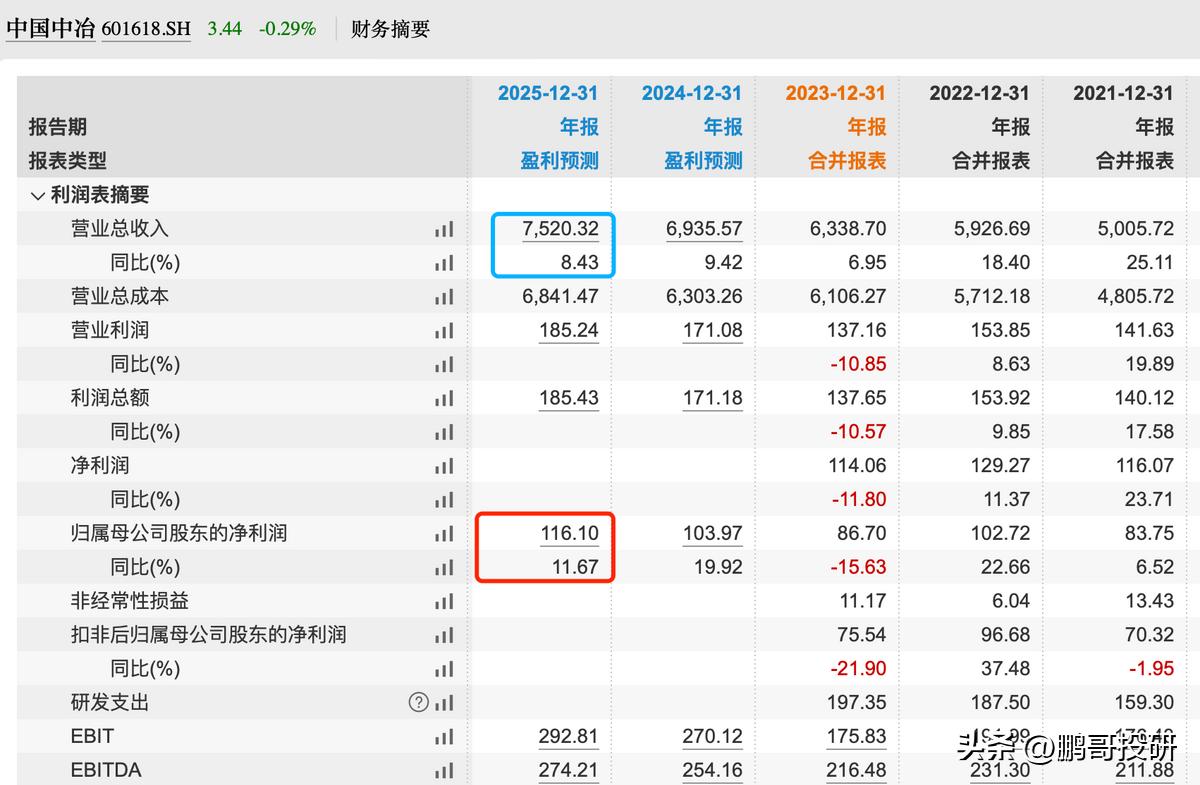The width and height of the screenshot is (1200, 785).
Task: Click the chart icon next to EBITDA
Action: [x=443, y=770]
